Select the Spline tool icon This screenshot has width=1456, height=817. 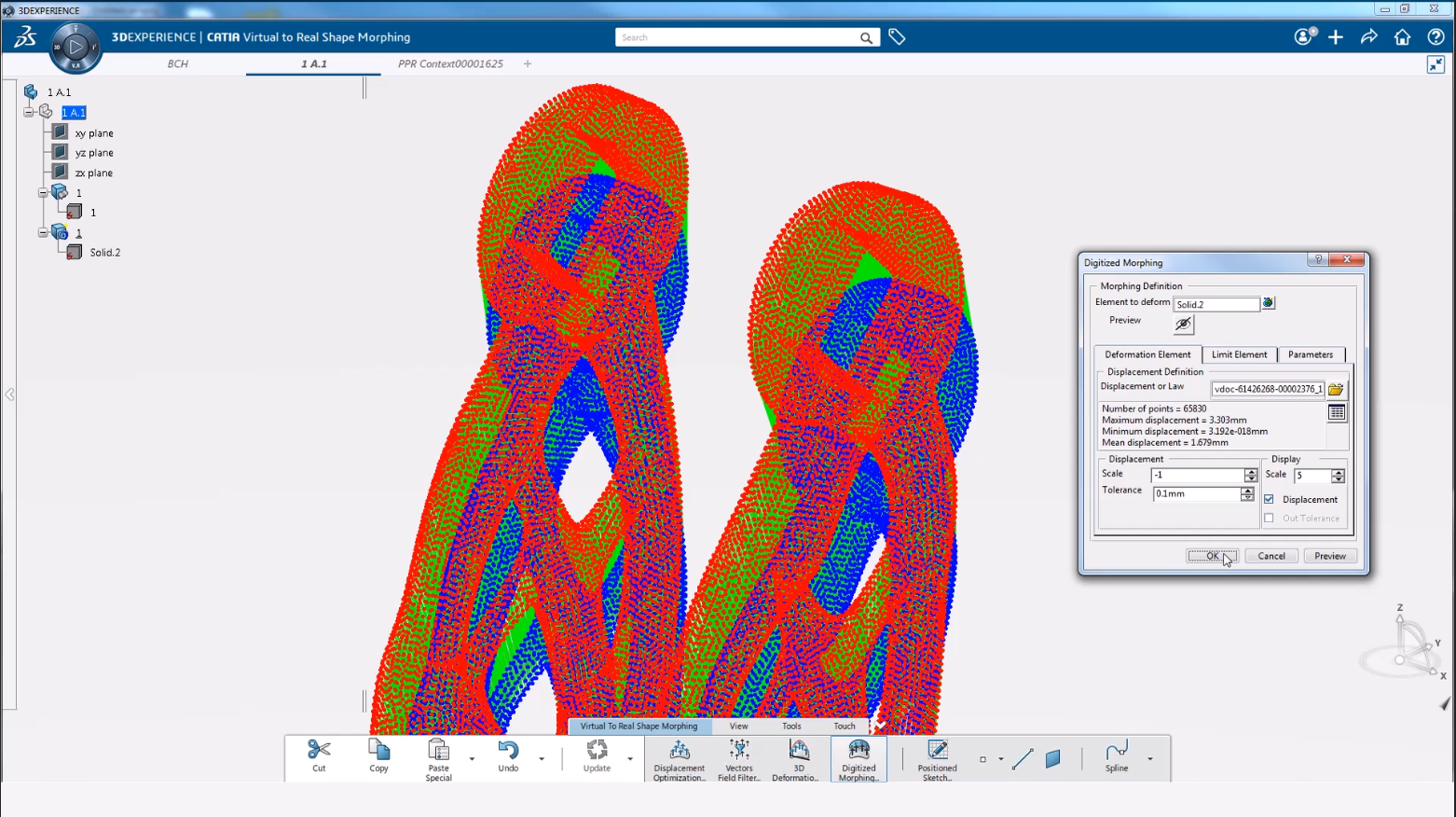point(1116,751)
